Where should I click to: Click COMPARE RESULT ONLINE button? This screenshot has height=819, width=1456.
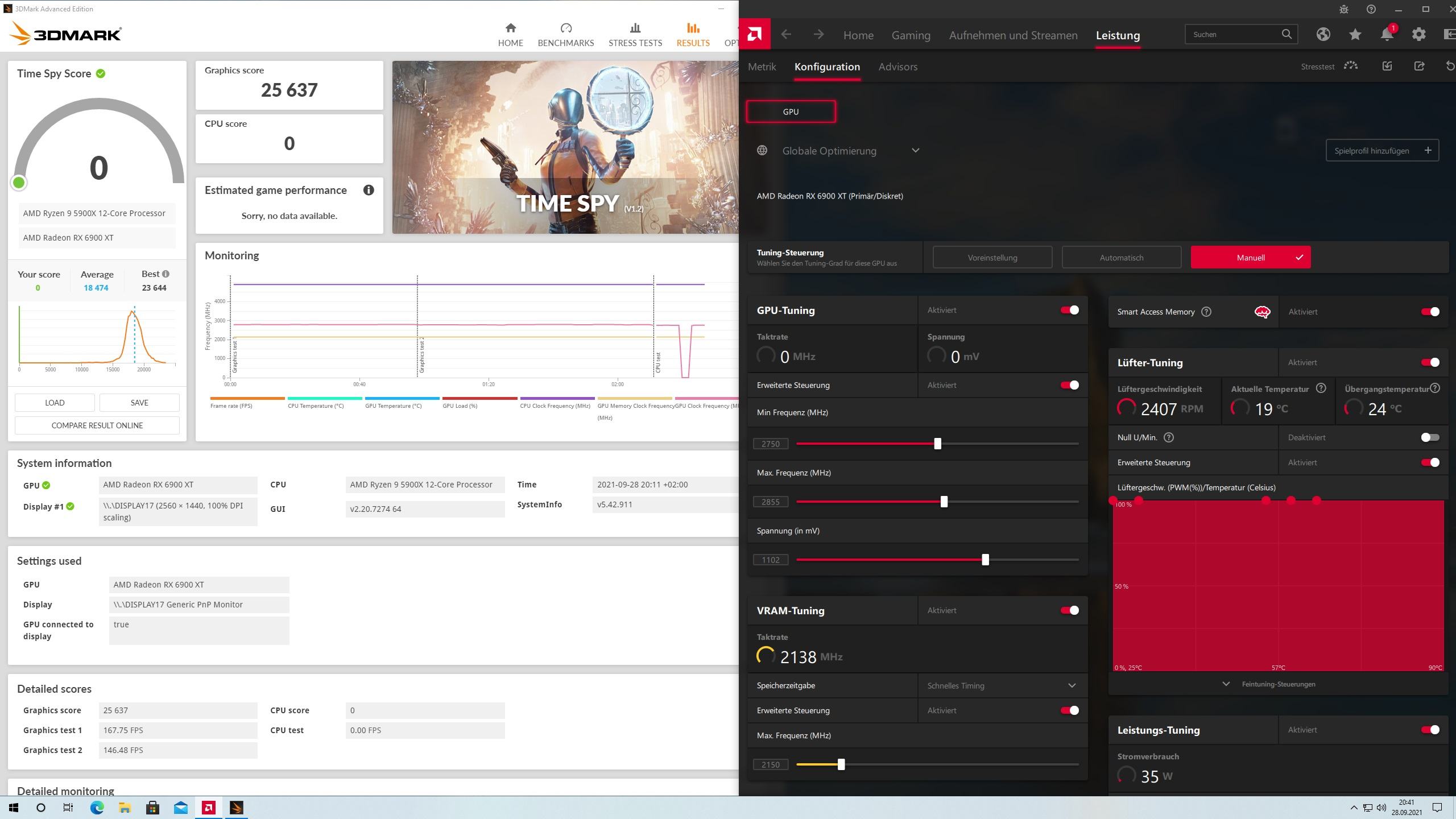(97, 425)
